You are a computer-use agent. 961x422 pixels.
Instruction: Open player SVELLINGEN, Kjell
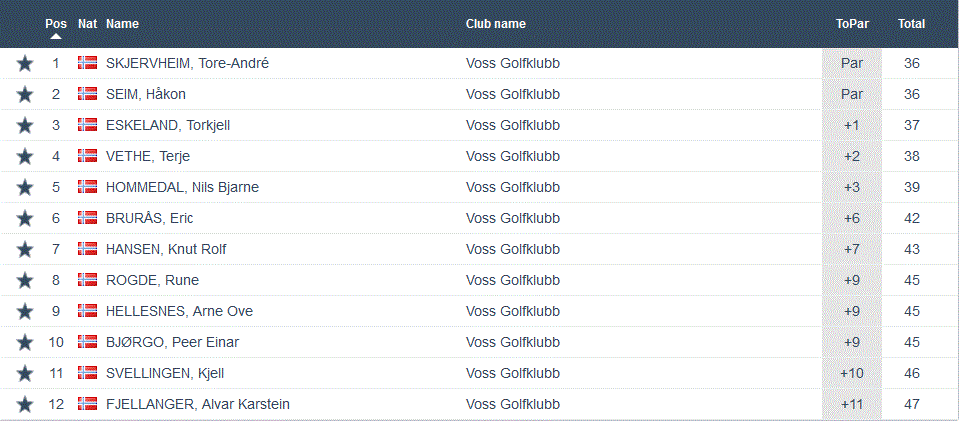tap(164, 374)
